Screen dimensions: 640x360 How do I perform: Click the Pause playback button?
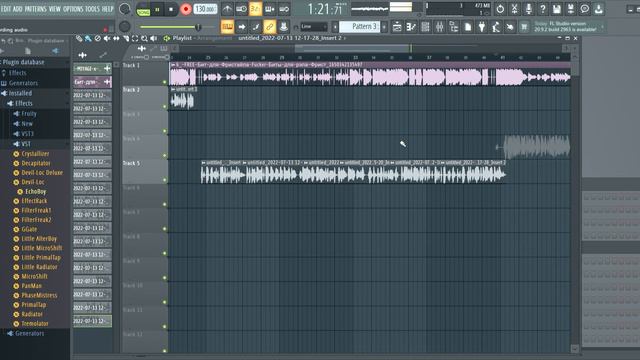click(x=157, y=9)
